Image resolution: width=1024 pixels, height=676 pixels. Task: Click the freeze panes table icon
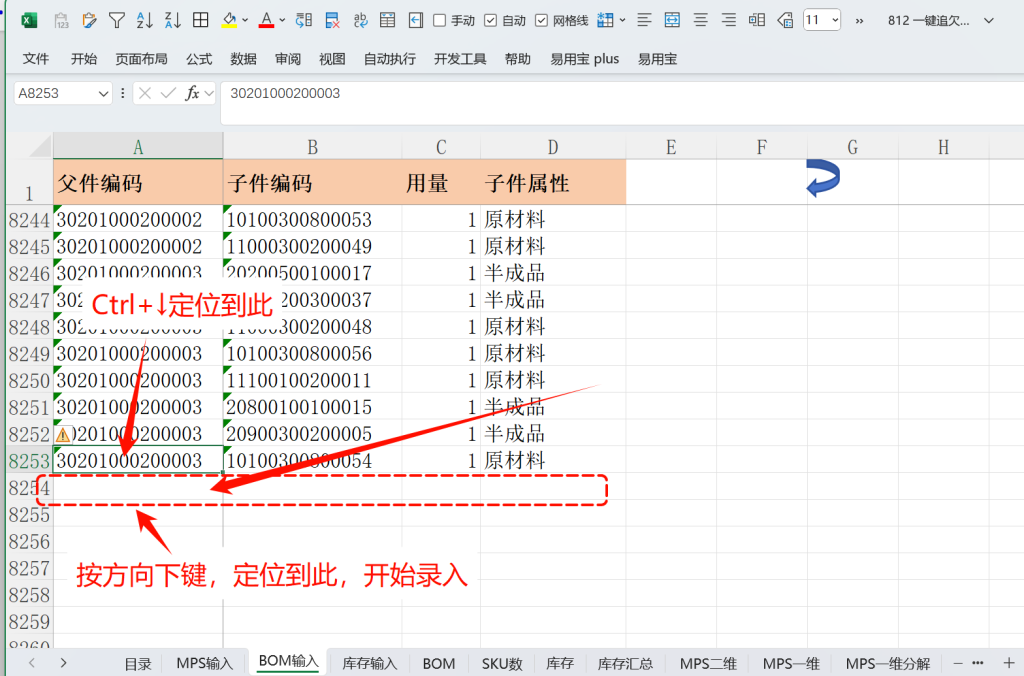click(x=605, y=21)
